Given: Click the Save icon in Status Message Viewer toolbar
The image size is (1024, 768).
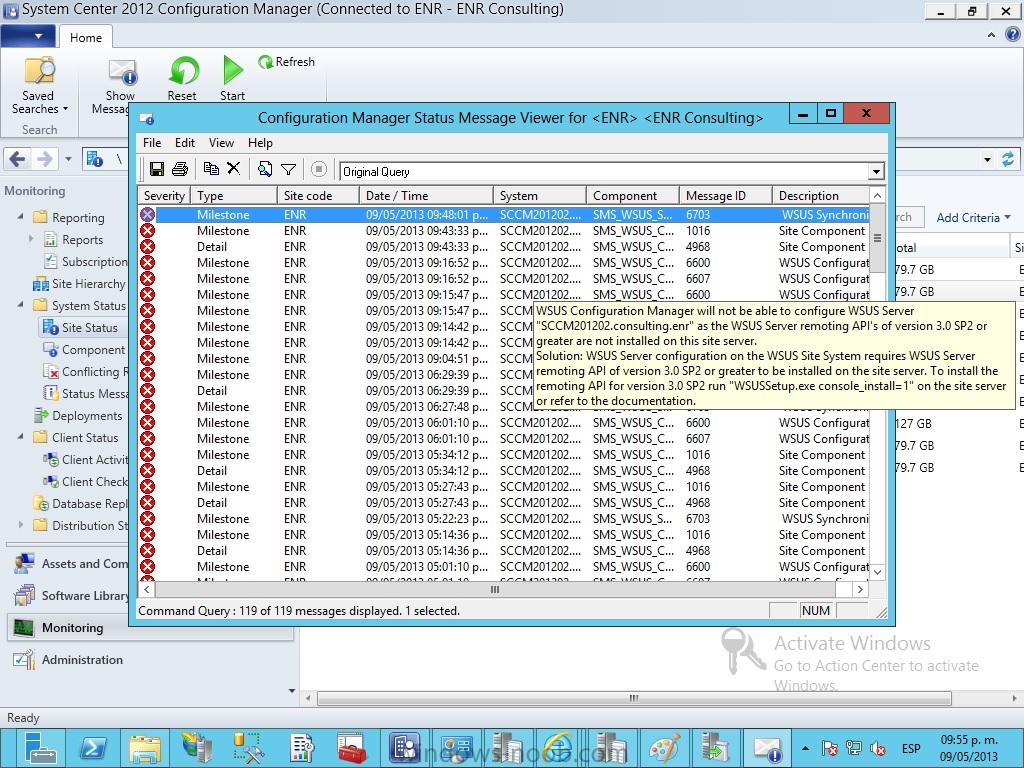Looking at the screenshot, I should pos(157,169).
